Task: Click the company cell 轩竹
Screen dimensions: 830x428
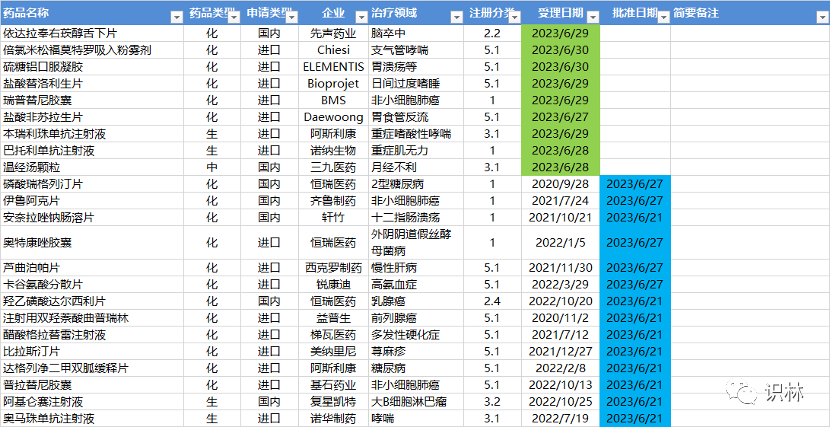Action: (333, 217)
